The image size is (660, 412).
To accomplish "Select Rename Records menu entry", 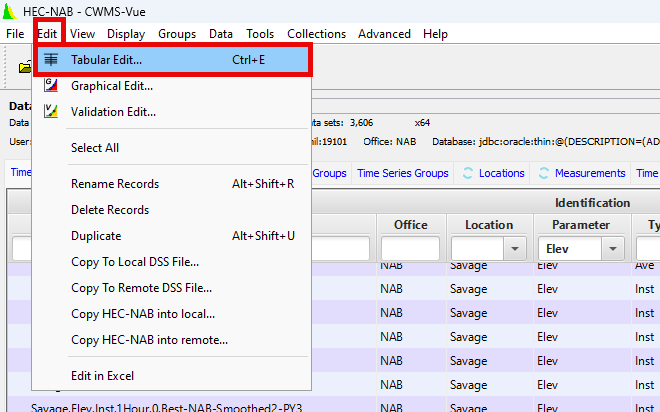I will (115, 184).
